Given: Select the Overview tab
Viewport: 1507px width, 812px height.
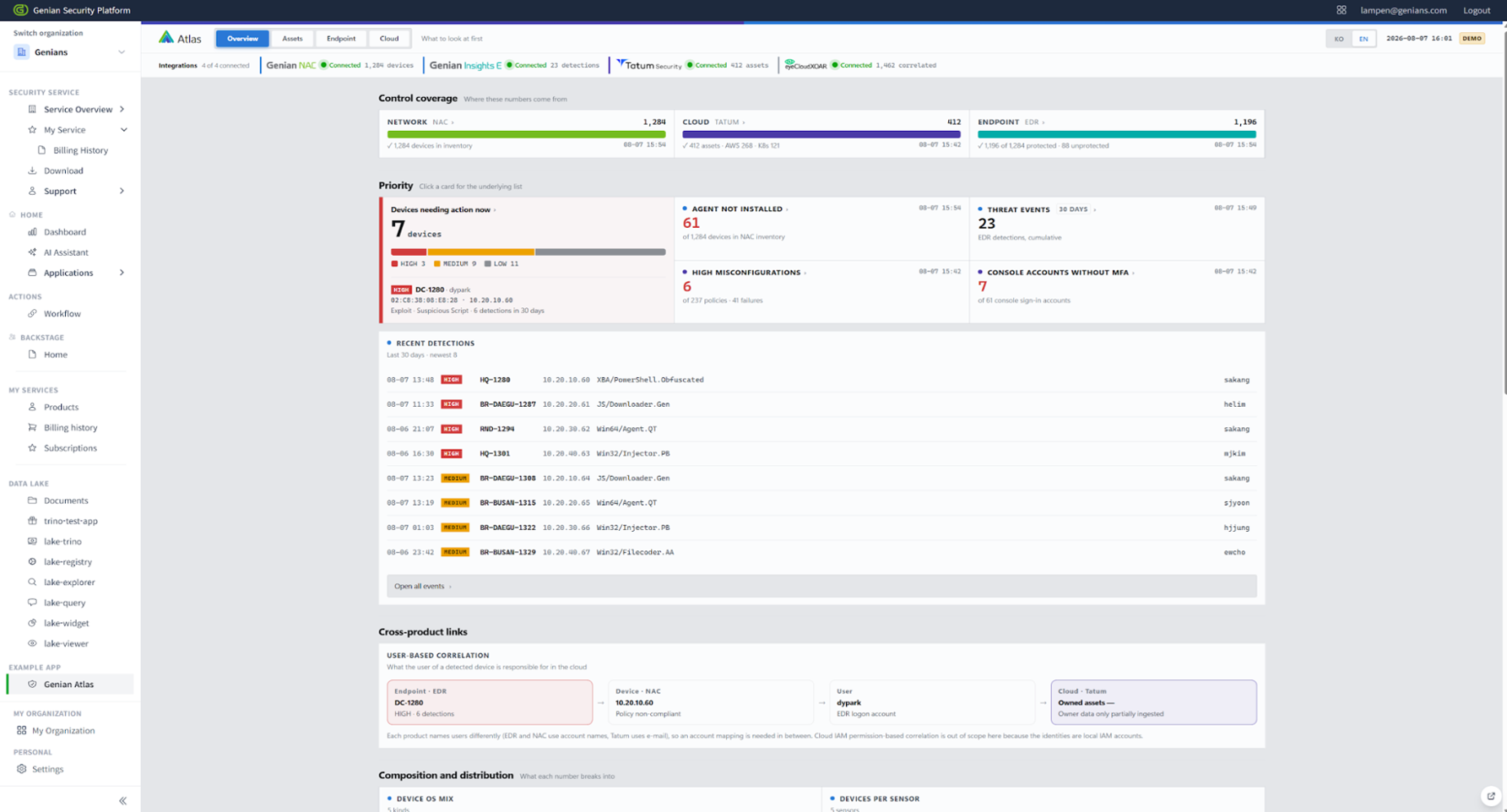Looking at the screenshot, I should coord(242,39).
